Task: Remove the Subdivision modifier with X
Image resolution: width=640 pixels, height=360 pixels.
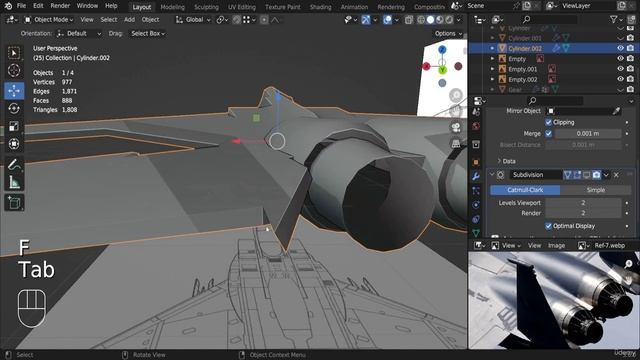Action: pos(616,175)
